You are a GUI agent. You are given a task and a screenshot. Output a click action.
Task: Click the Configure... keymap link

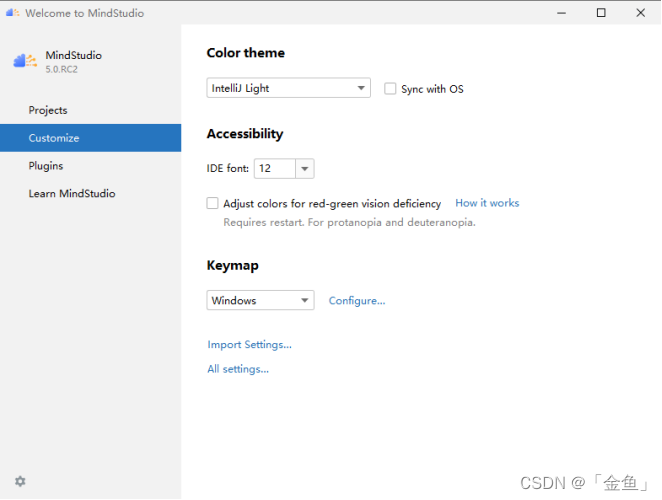(357, 301)
